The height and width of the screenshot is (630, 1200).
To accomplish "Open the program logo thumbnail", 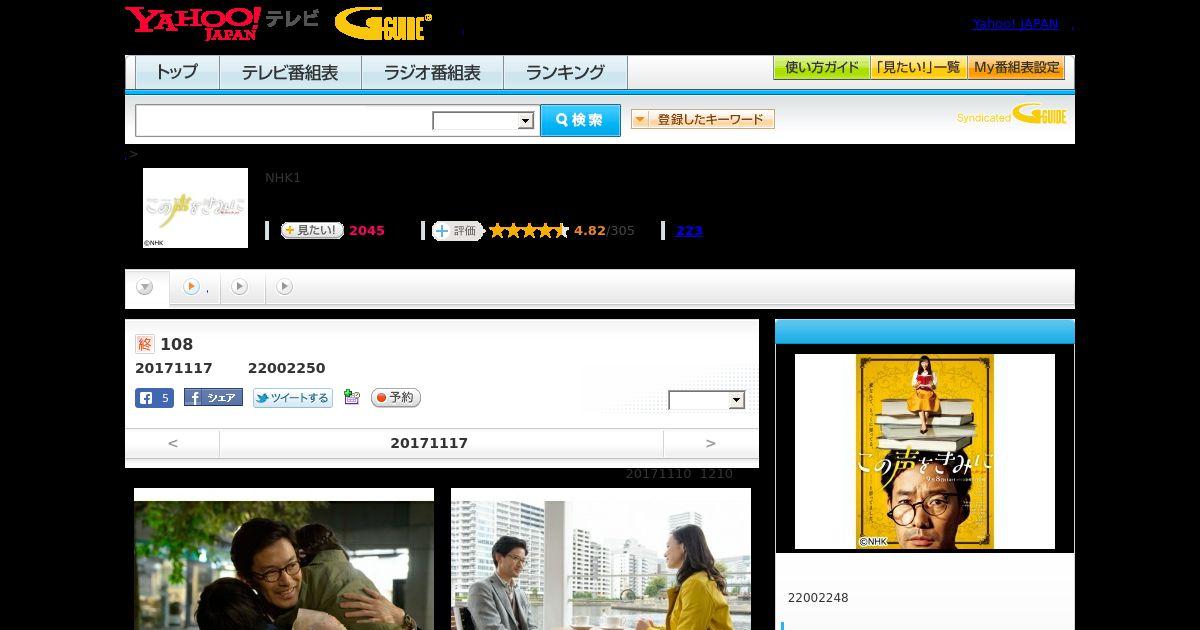I will click(195, 208).
